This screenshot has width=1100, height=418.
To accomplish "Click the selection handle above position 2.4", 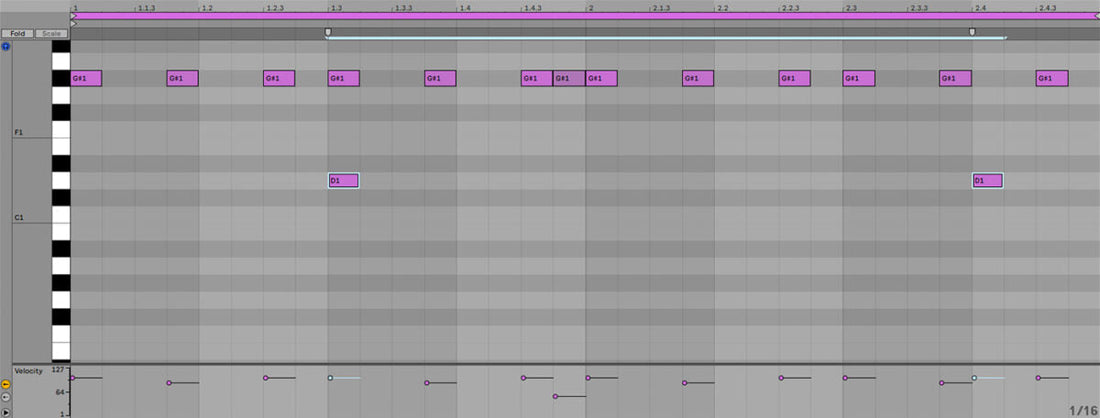I will tap(972, 32).
